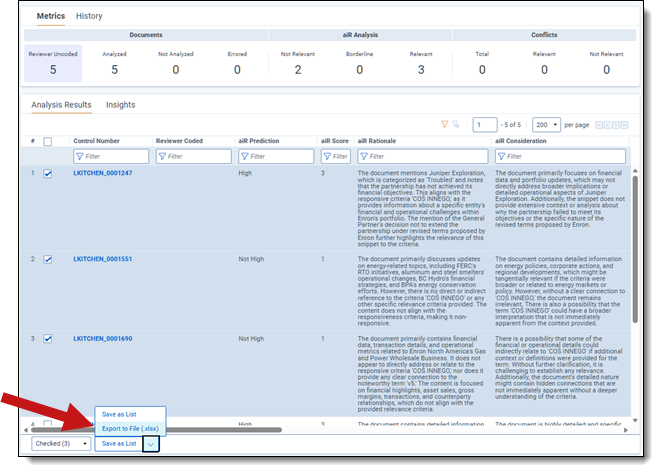Go to previous page of results
This screenshot has height=465, width=653.
[608, 125]
